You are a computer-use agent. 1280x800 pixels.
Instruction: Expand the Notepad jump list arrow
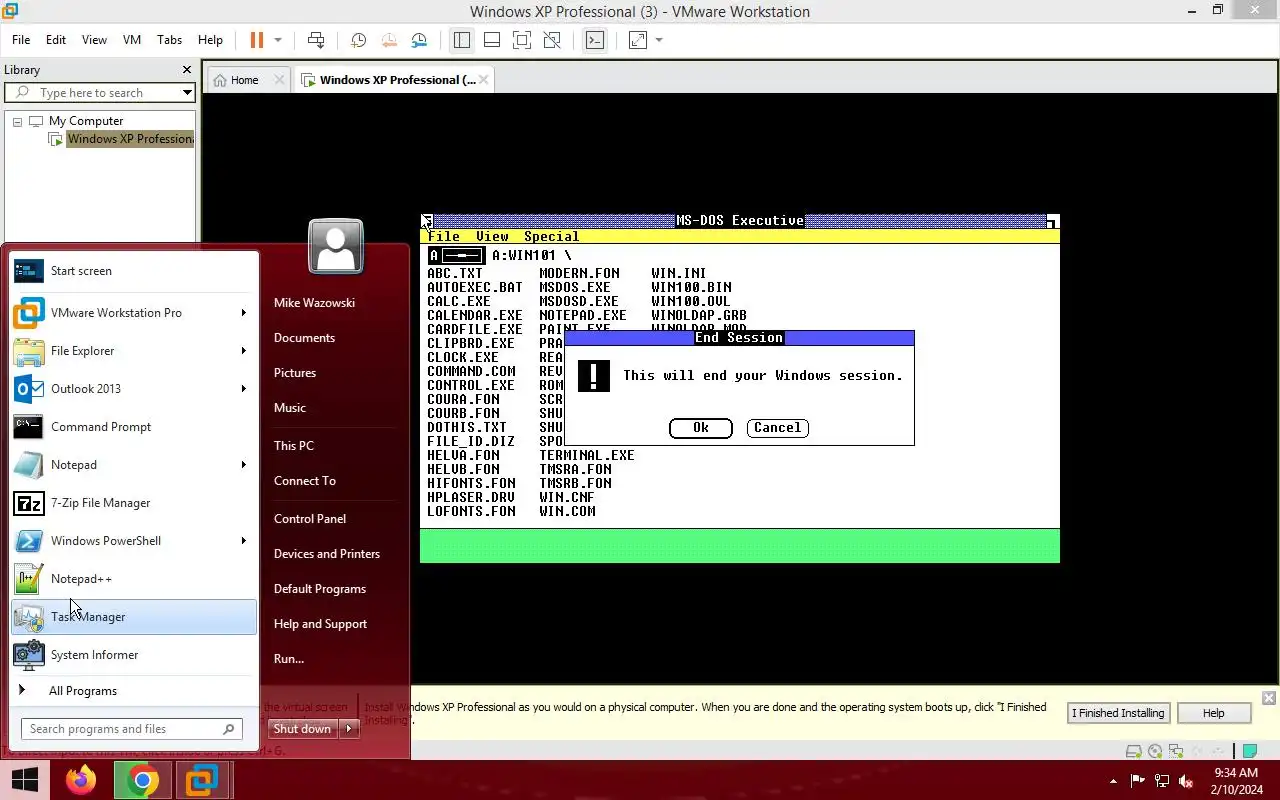[243, 465]
